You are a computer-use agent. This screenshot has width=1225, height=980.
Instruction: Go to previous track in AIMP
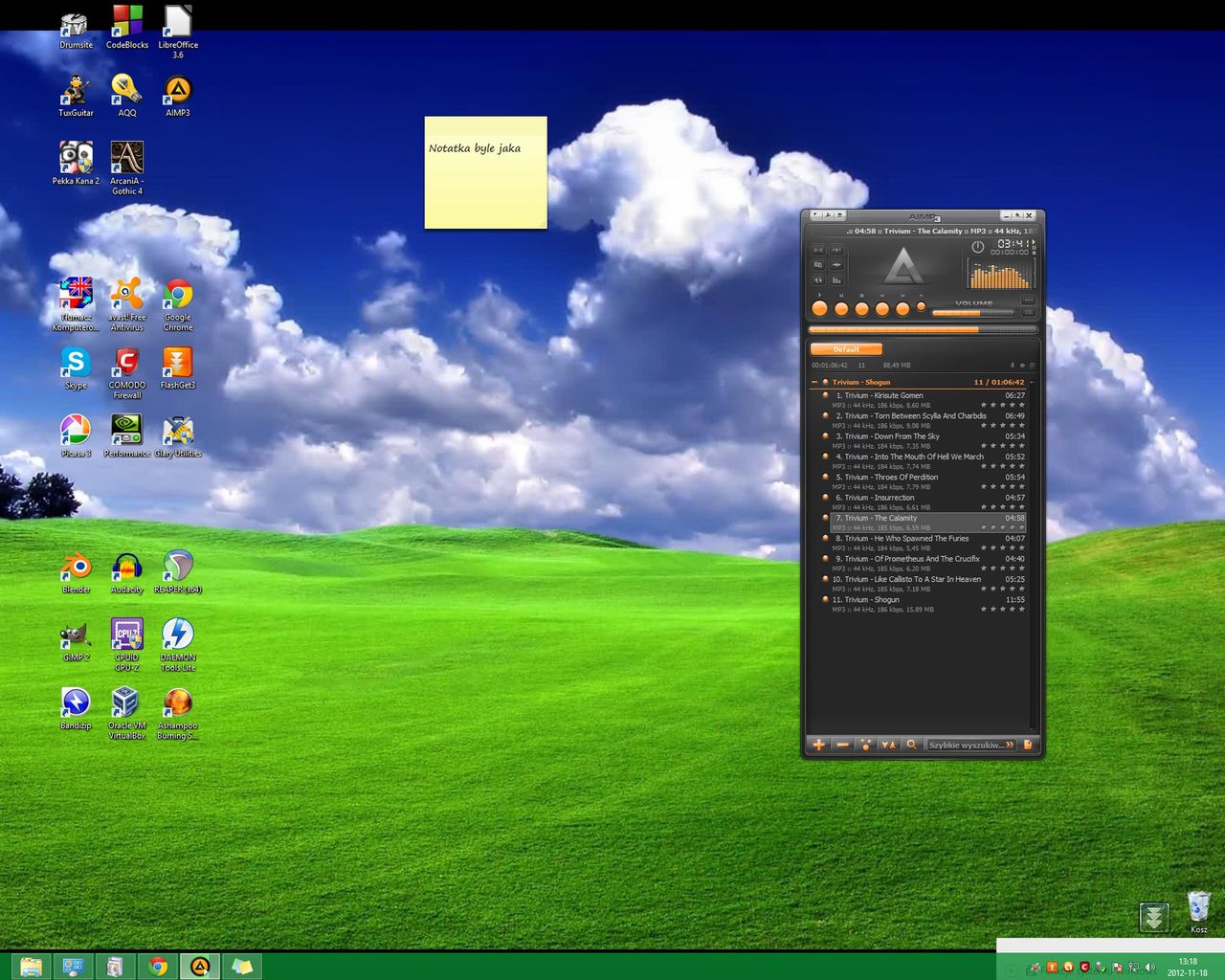(x=882, y=308)
